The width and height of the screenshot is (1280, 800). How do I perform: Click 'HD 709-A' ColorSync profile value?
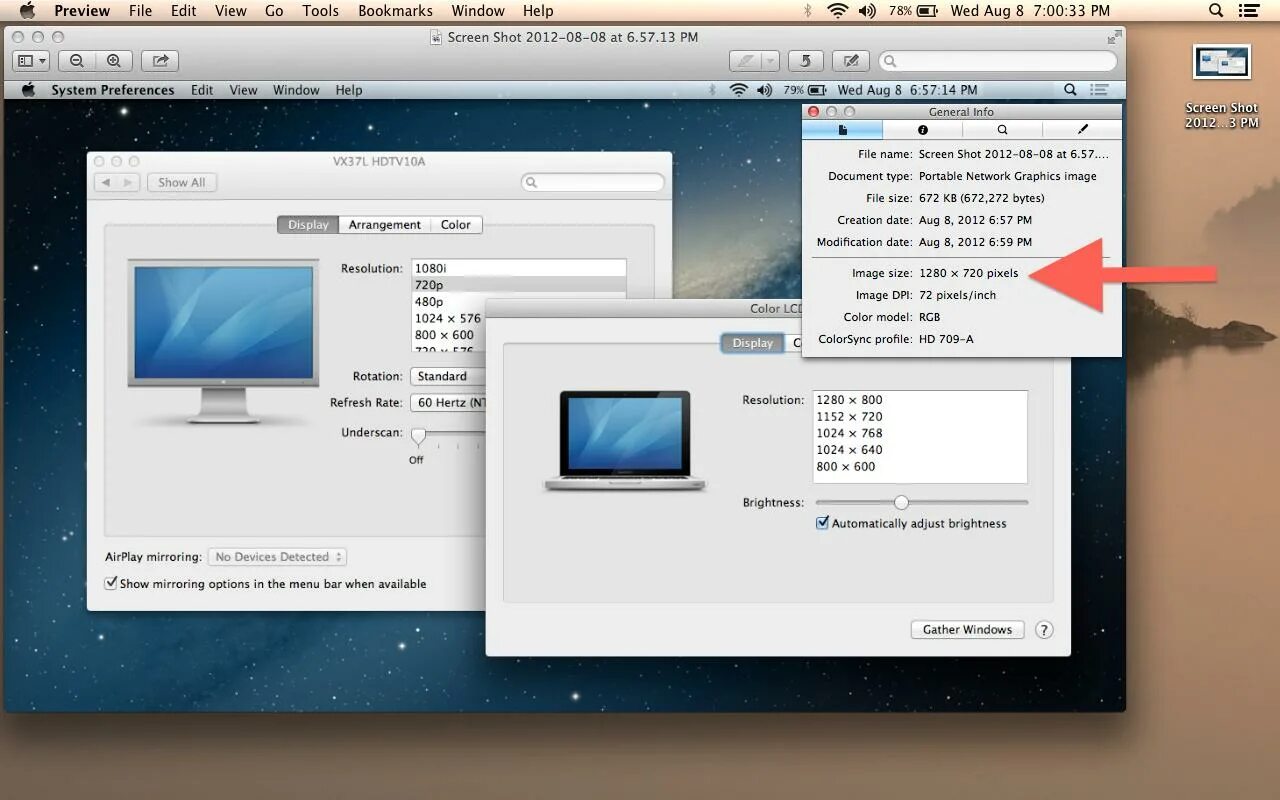tap(946, 339)
